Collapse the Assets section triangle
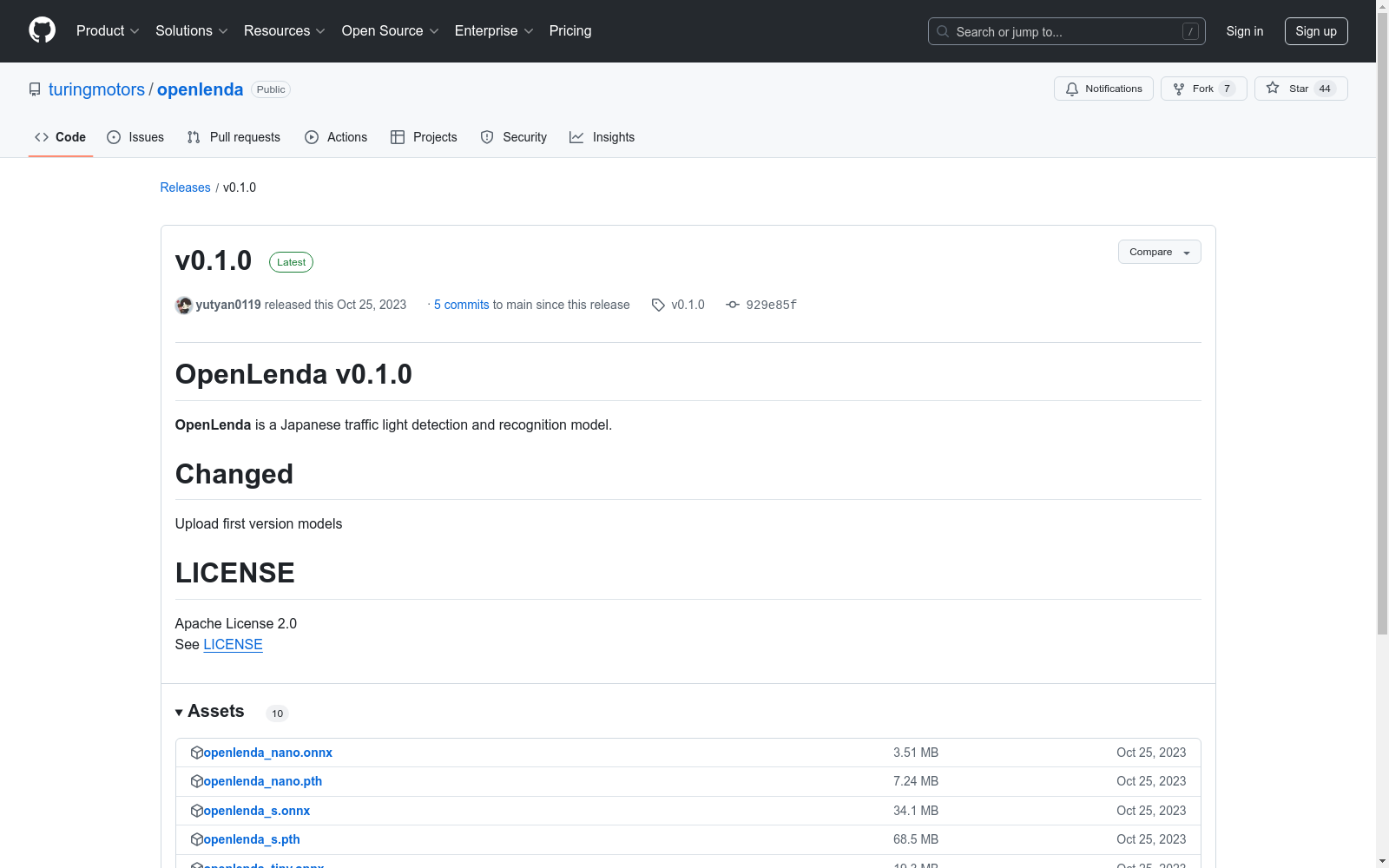The height and width of the screenshot is (868, 1389). 179,713
